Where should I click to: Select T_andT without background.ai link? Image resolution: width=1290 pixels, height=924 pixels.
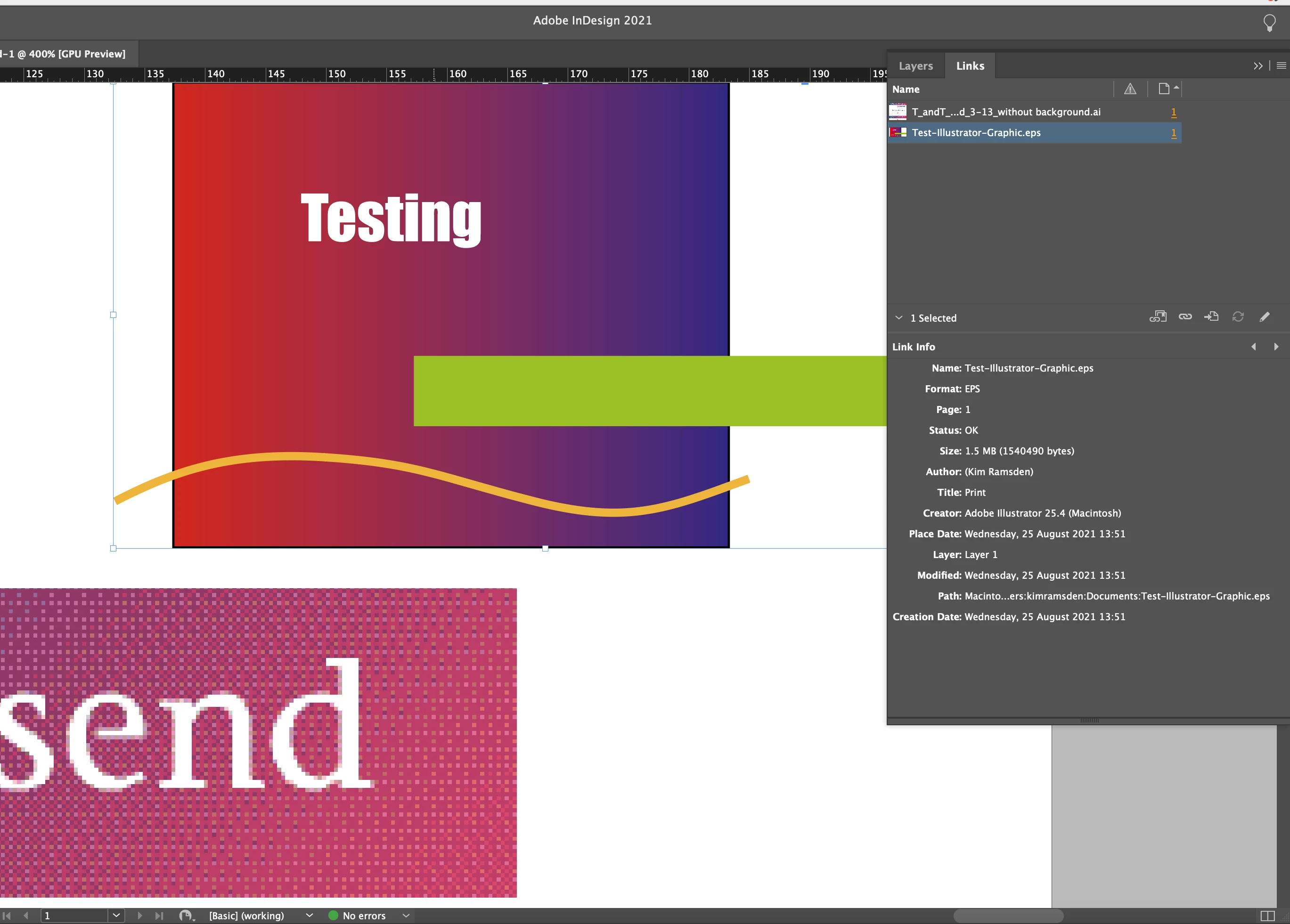point(1005,112)
